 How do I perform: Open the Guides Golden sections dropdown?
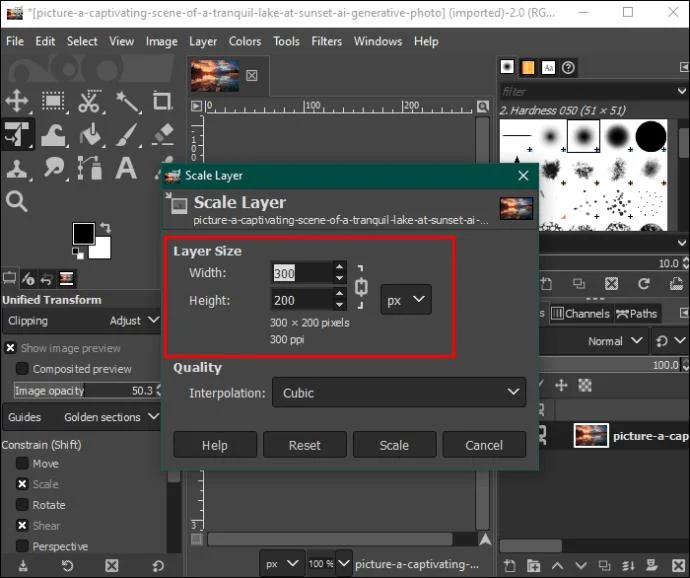click(x=83, y=416)
